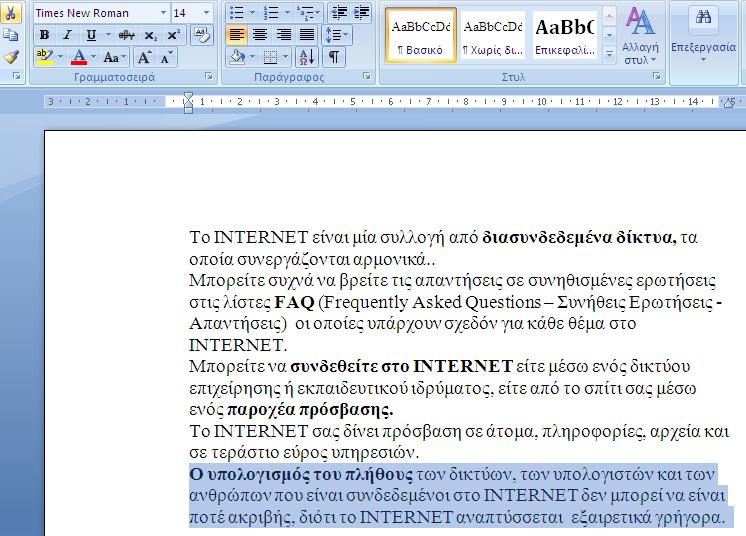Click the Decrease Indent icon

click(339, 13)
